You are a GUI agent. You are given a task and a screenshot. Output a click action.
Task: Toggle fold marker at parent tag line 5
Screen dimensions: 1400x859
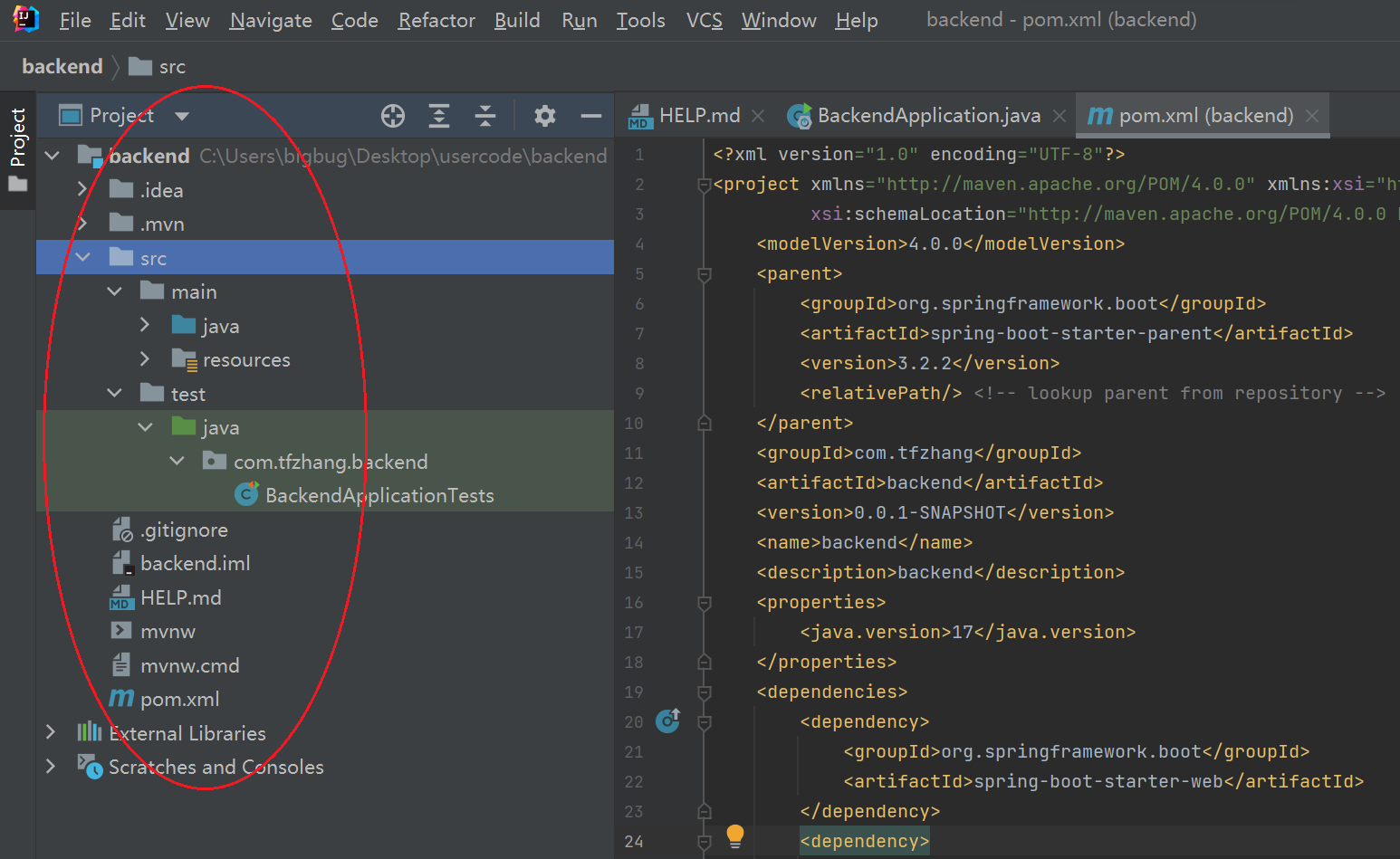[x=704, y=274]
